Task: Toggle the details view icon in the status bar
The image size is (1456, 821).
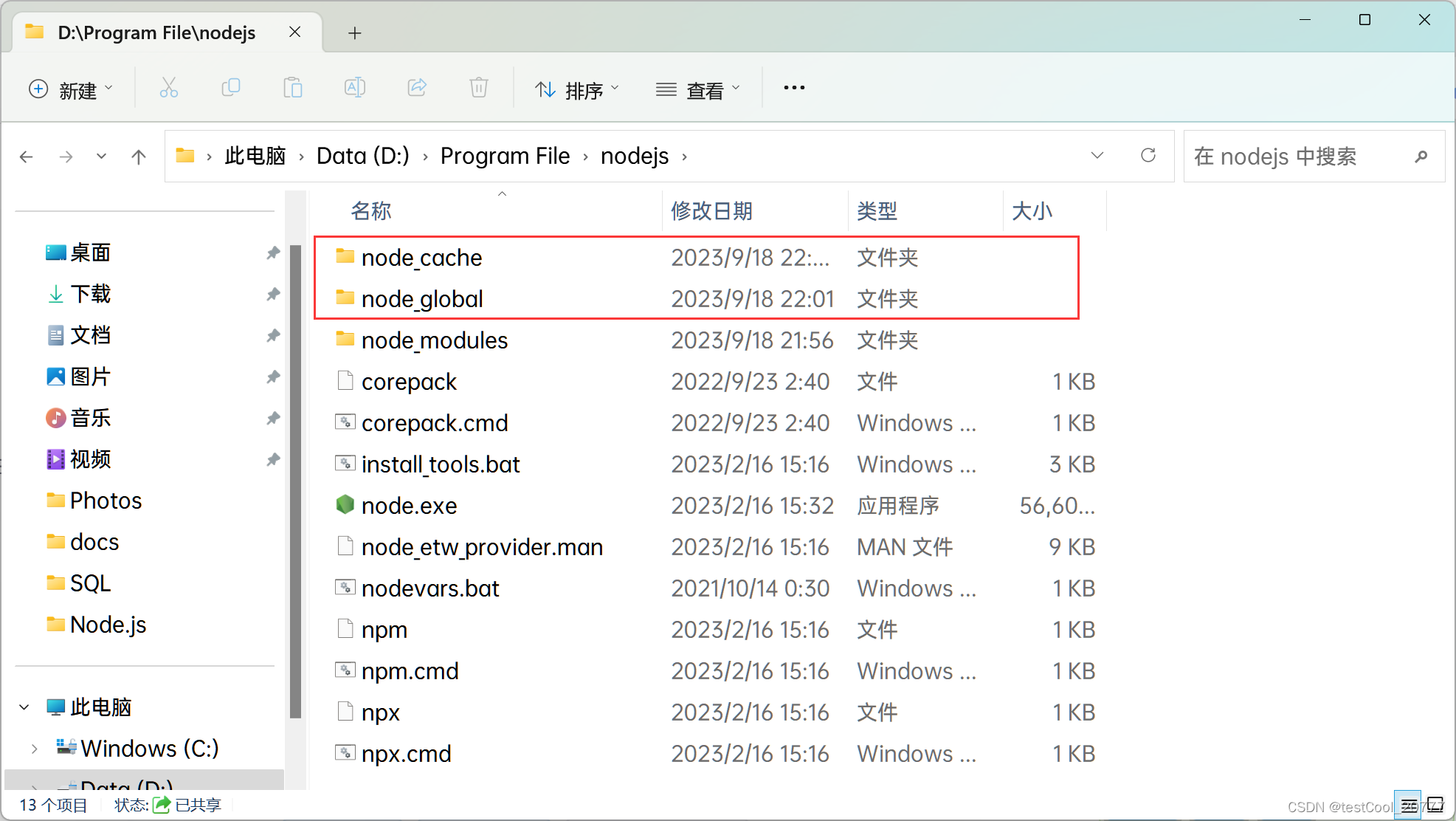Action: click(x=1408, y=805)
